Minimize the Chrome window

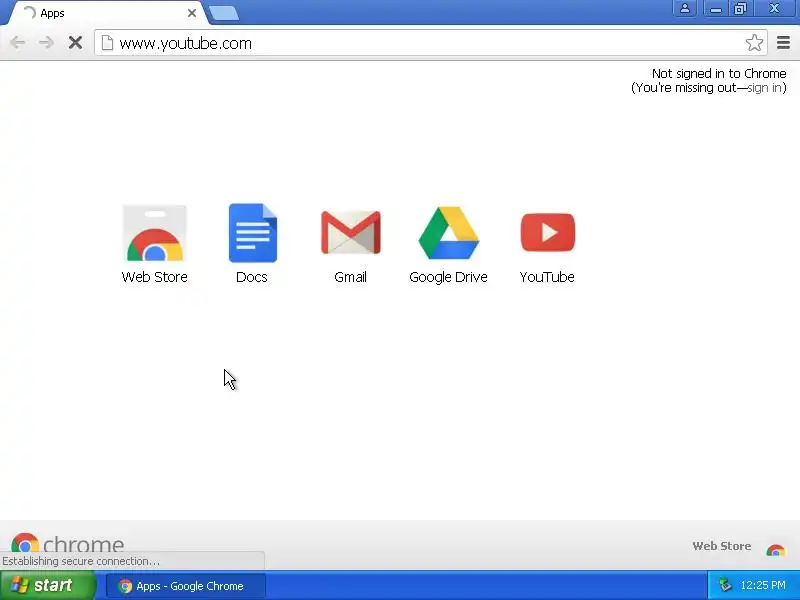pos(716,8)
